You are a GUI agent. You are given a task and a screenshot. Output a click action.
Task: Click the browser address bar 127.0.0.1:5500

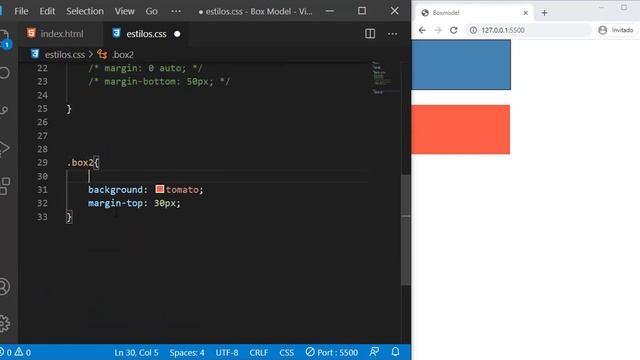coord(528,30)
